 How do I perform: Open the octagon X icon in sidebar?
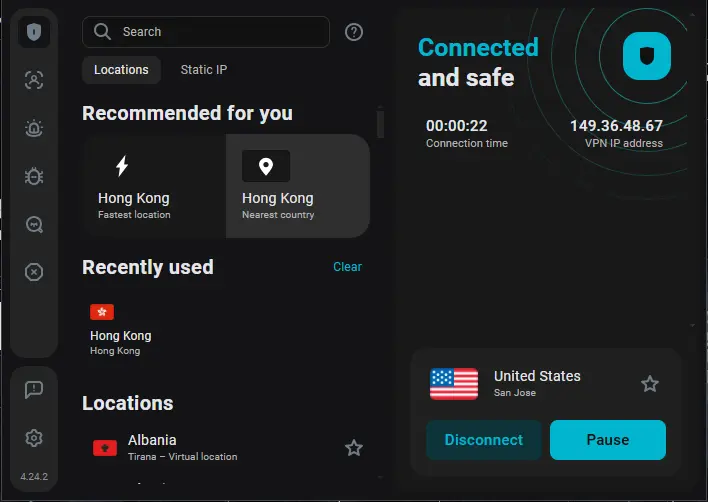tap(34, 272)
